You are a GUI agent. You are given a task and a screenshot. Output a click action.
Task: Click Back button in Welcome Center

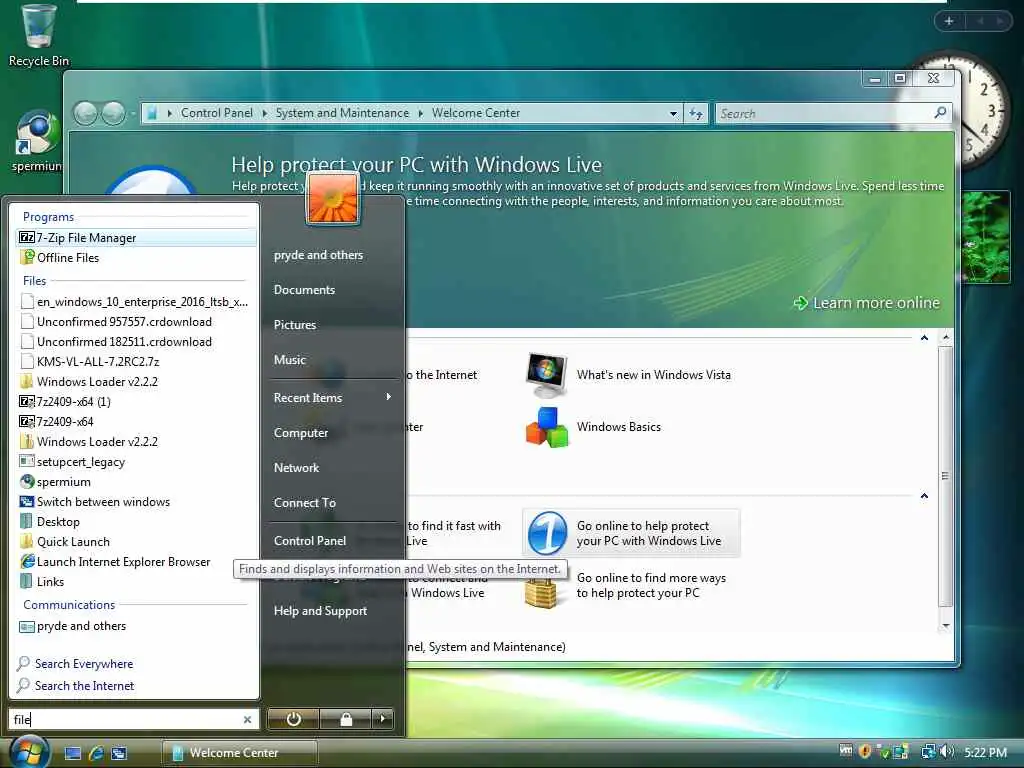pos(85,114)
